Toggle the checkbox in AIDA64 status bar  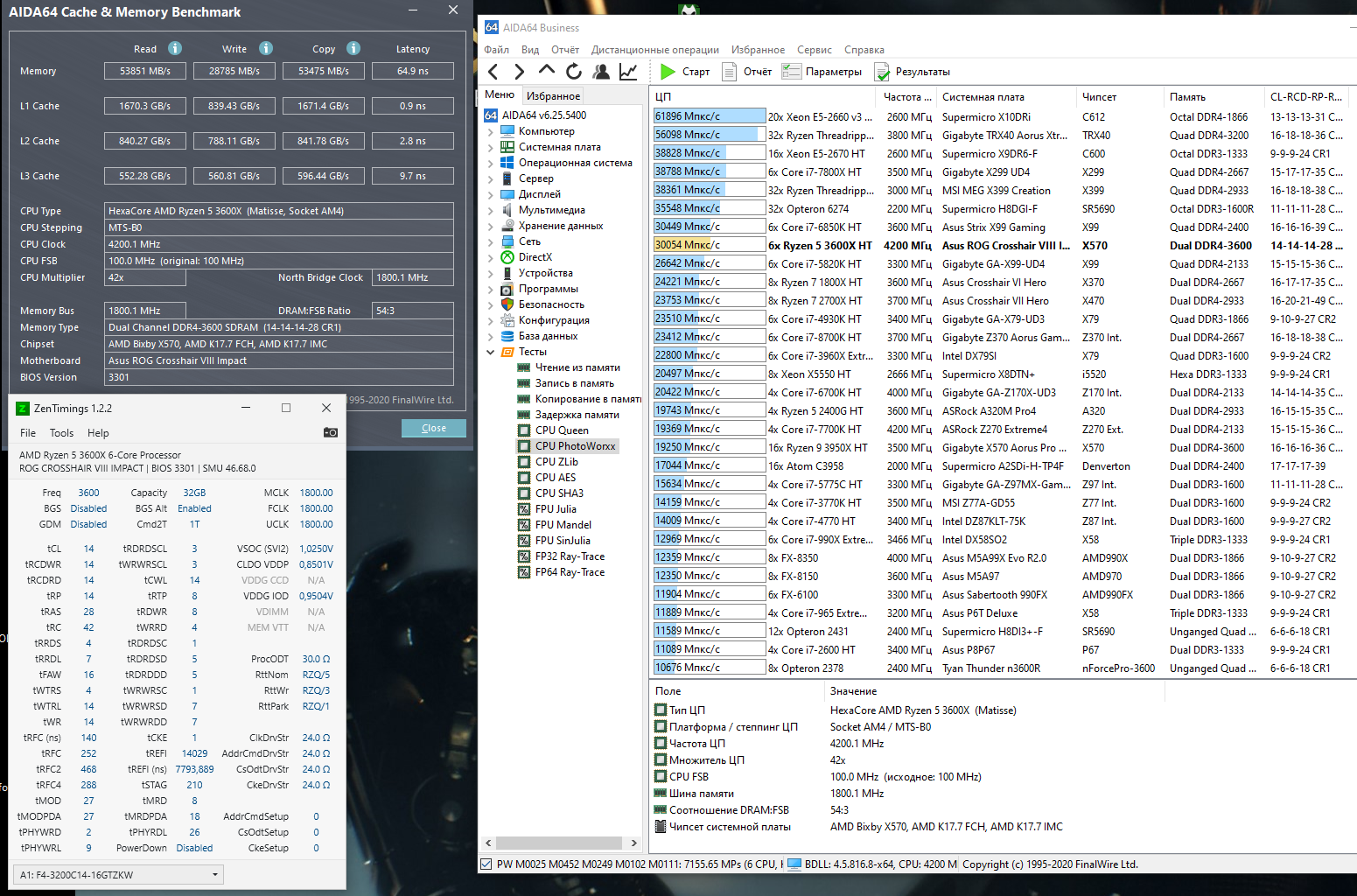point(486,864)
